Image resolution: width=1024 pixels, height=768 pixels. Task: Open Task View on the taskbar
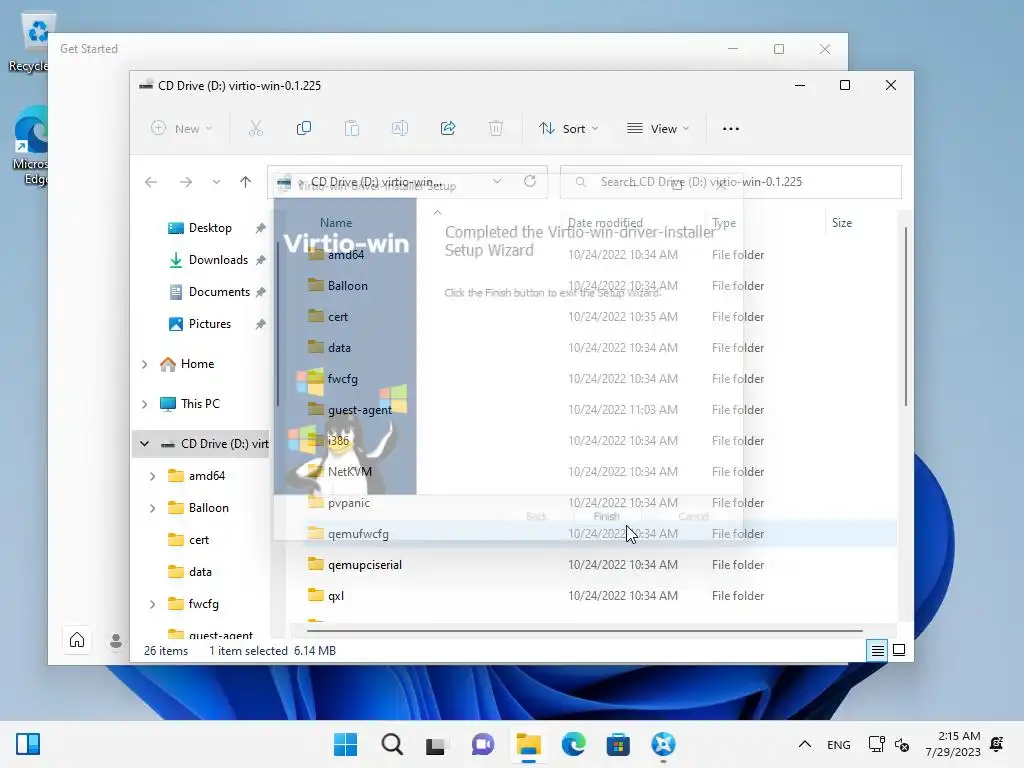(x=436, y=744)
